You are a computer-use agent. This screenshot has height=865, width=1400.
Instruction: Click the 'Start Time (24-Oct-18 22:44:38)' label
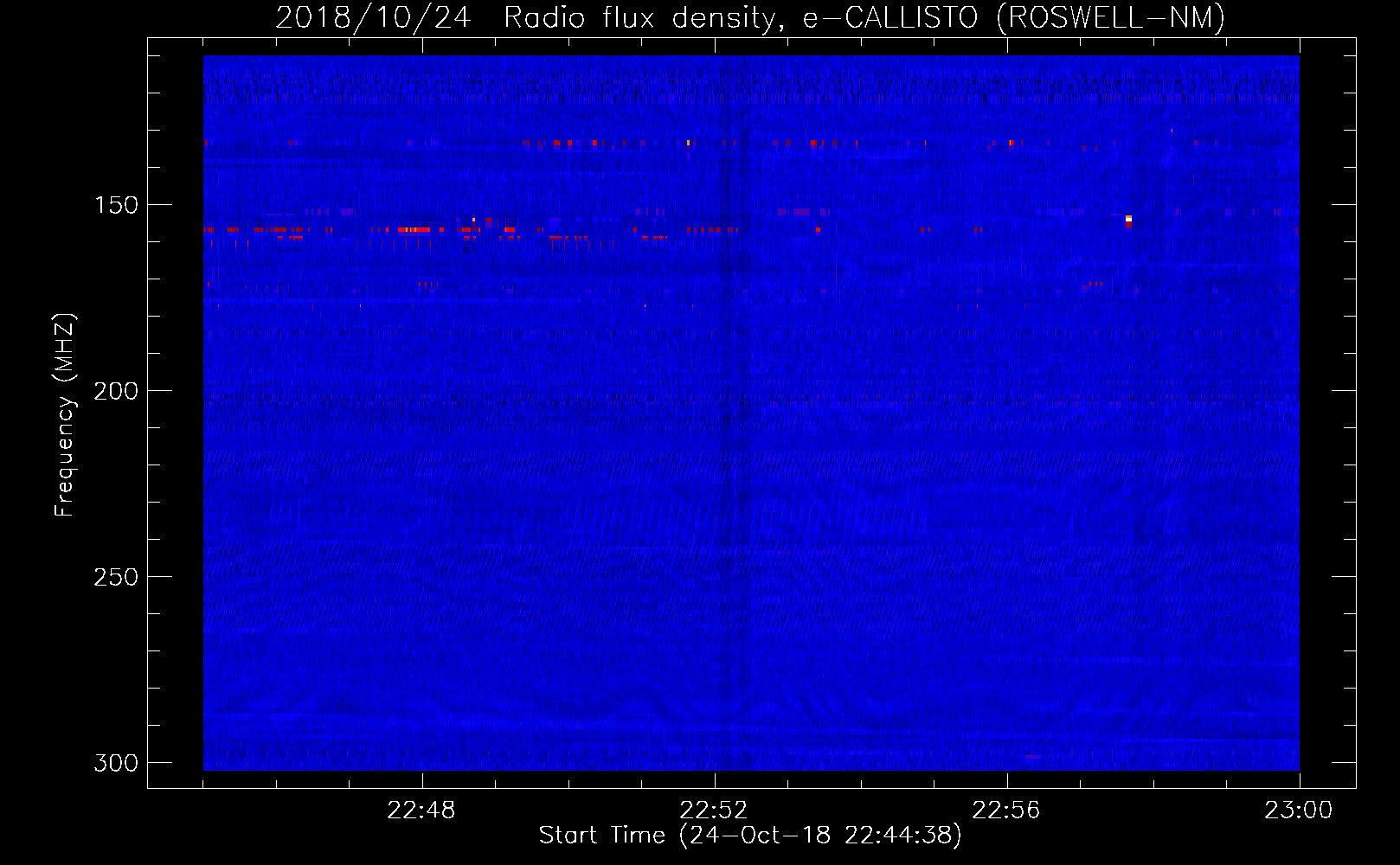point(750,836)
